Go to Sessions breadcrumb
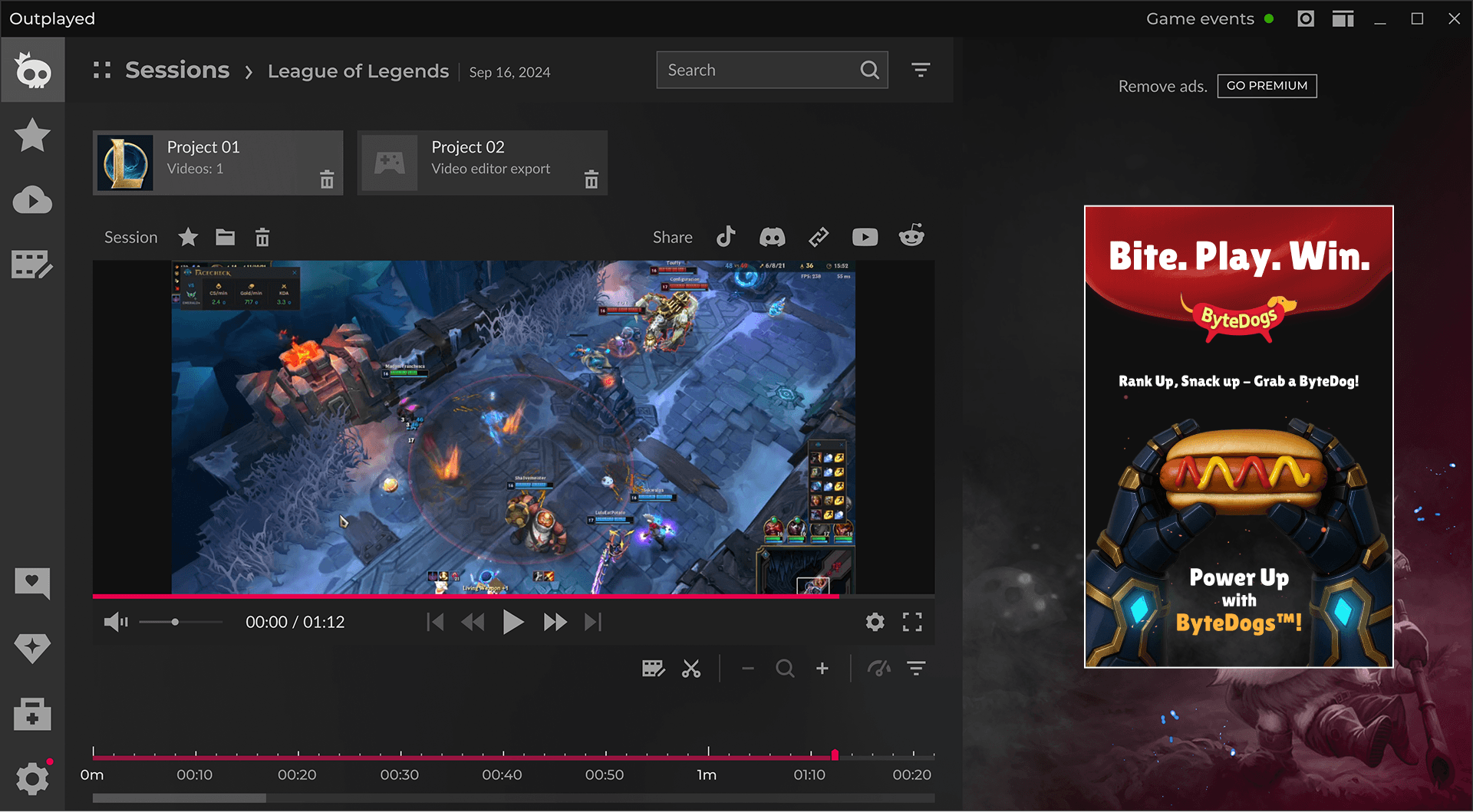Viewport: 1473px width, 812px height. coord(177,71)
